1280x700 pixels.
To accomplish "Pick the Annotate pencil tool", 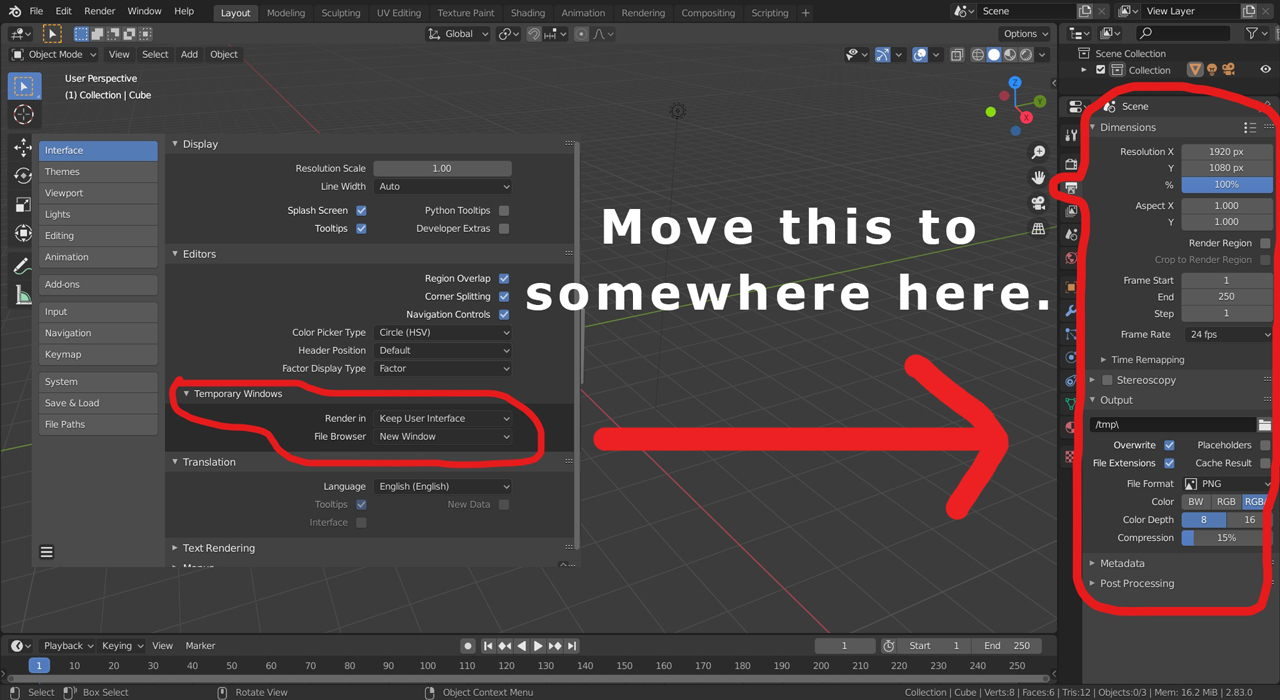I will (x=22, y=266).
